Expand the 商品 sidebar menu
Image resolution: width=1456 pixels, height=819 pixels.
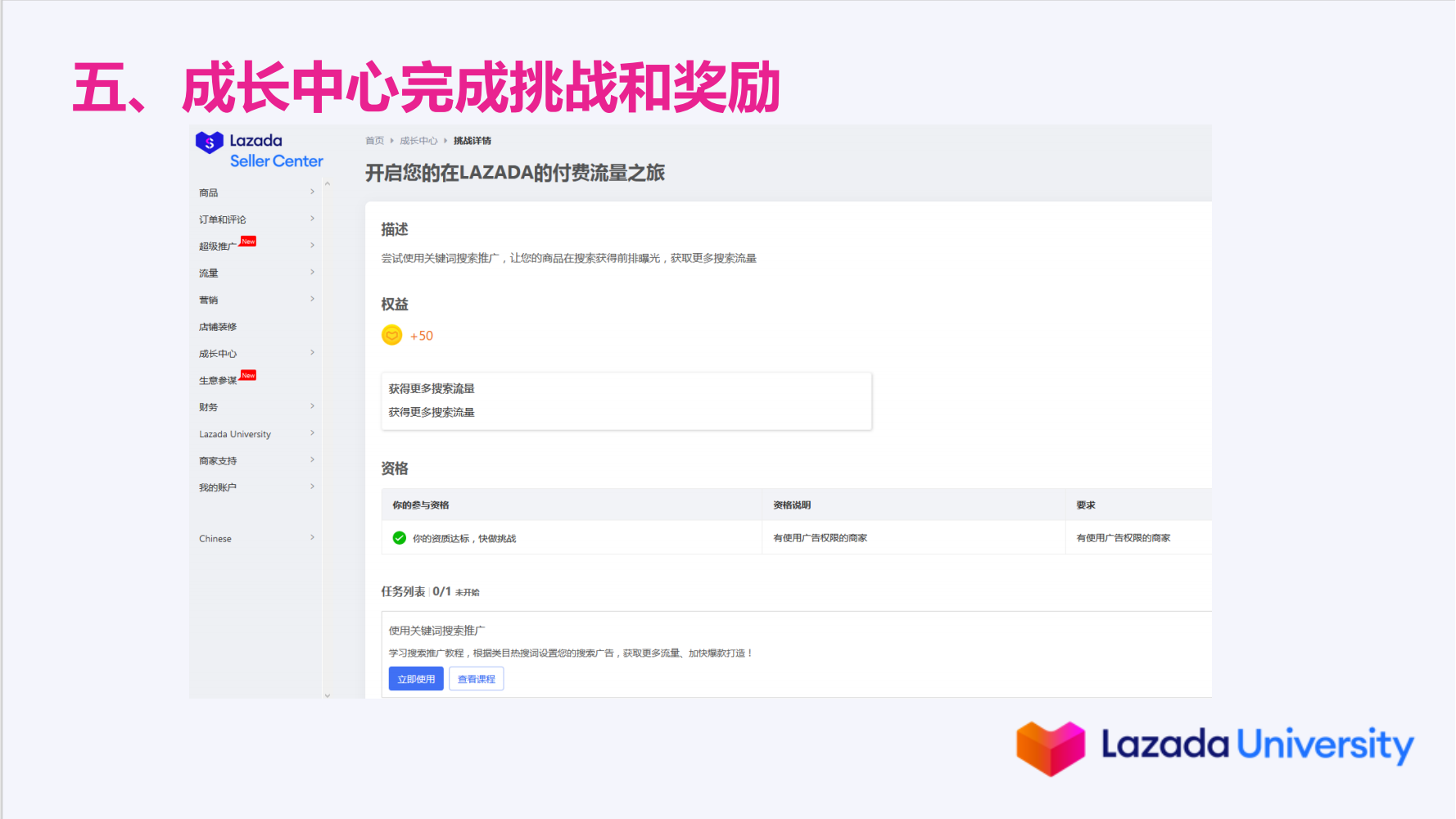point(312,192)
